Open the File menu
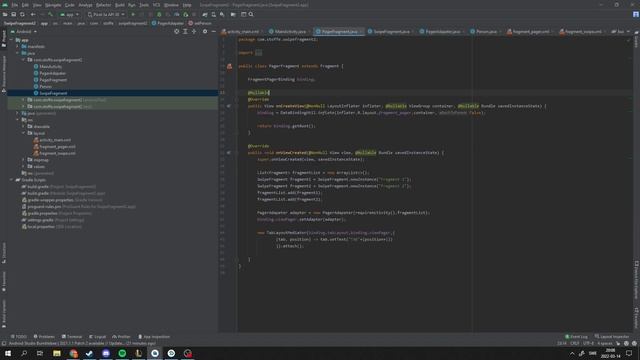This screenshot has height=360, width=640. pyautogui.click(x=15, y=5)
